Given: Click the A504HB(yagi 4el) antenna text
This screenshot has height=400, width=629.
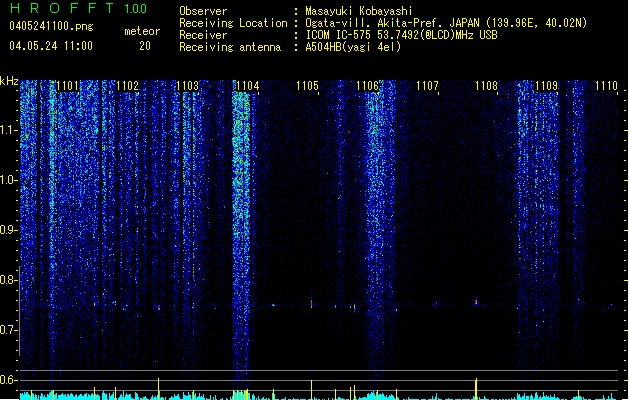Looking at the screenshot, I should (x=353, y=47).
